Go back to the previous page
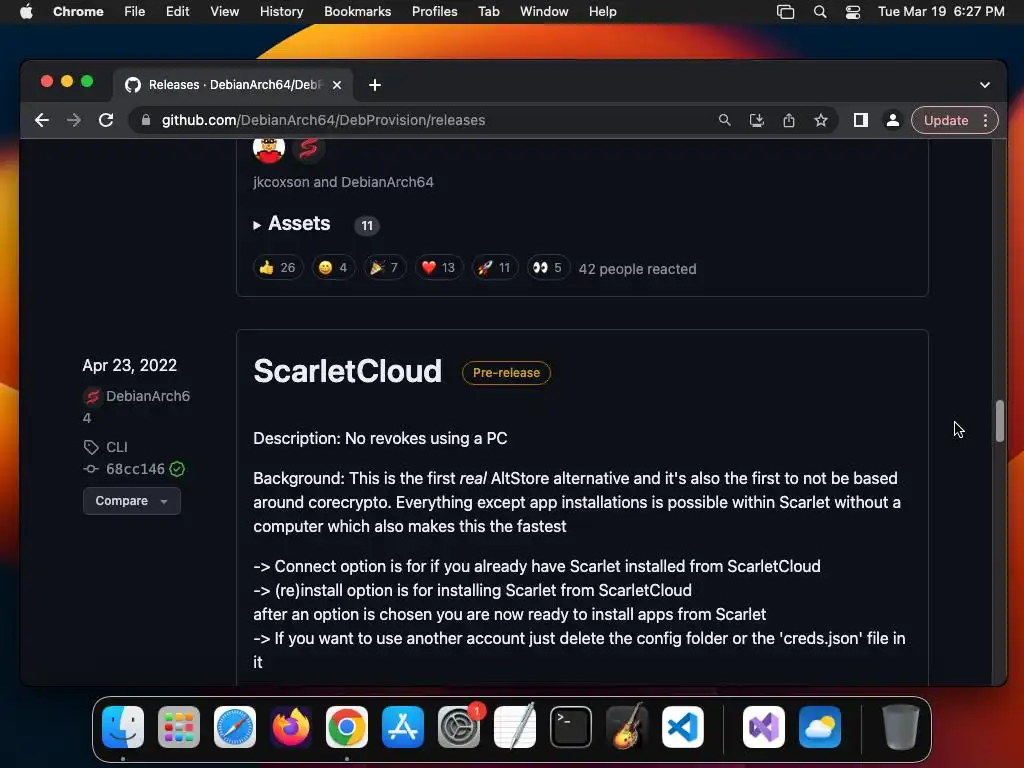The image size is (1024, 768). click(42, 120)
